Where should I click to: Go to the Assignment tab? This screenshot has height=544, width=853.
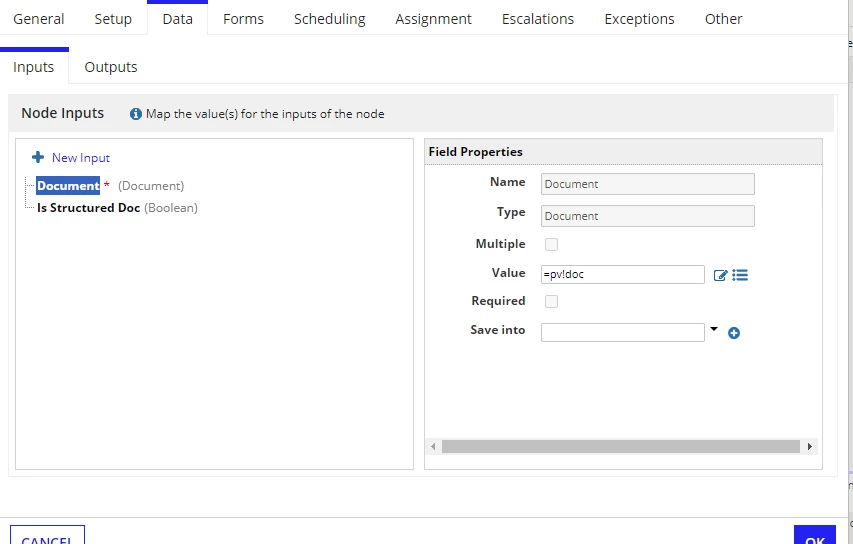click(x=434, y=19)
